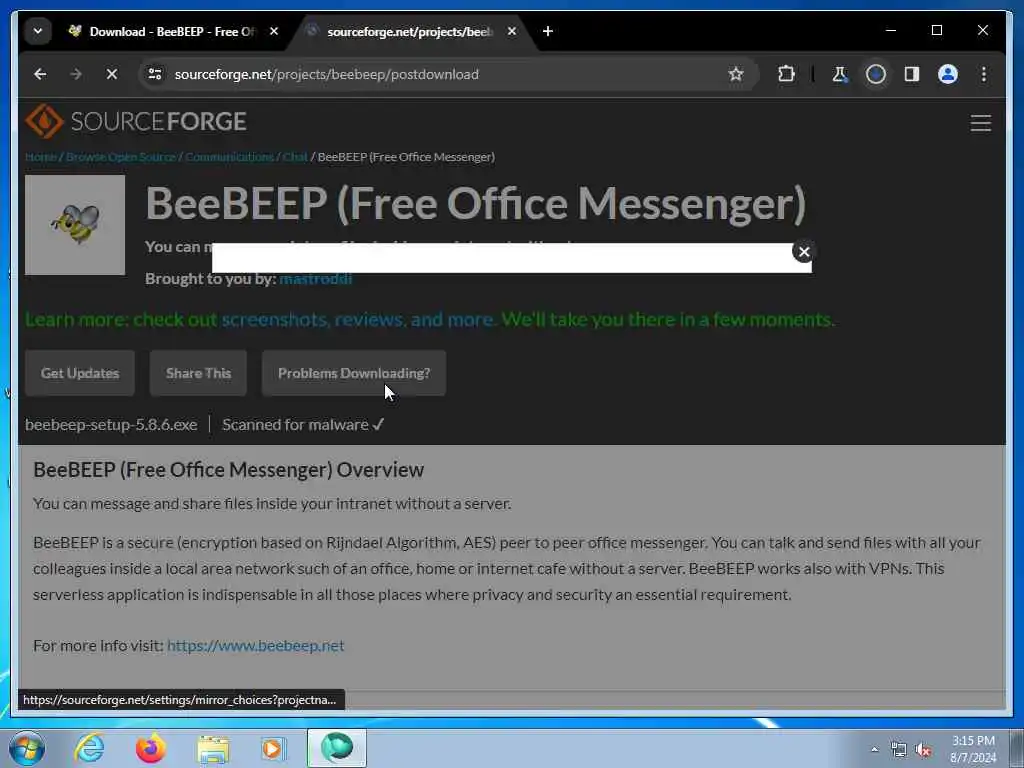Open the Extensions puzzle icon

click(x=786, y=74)
